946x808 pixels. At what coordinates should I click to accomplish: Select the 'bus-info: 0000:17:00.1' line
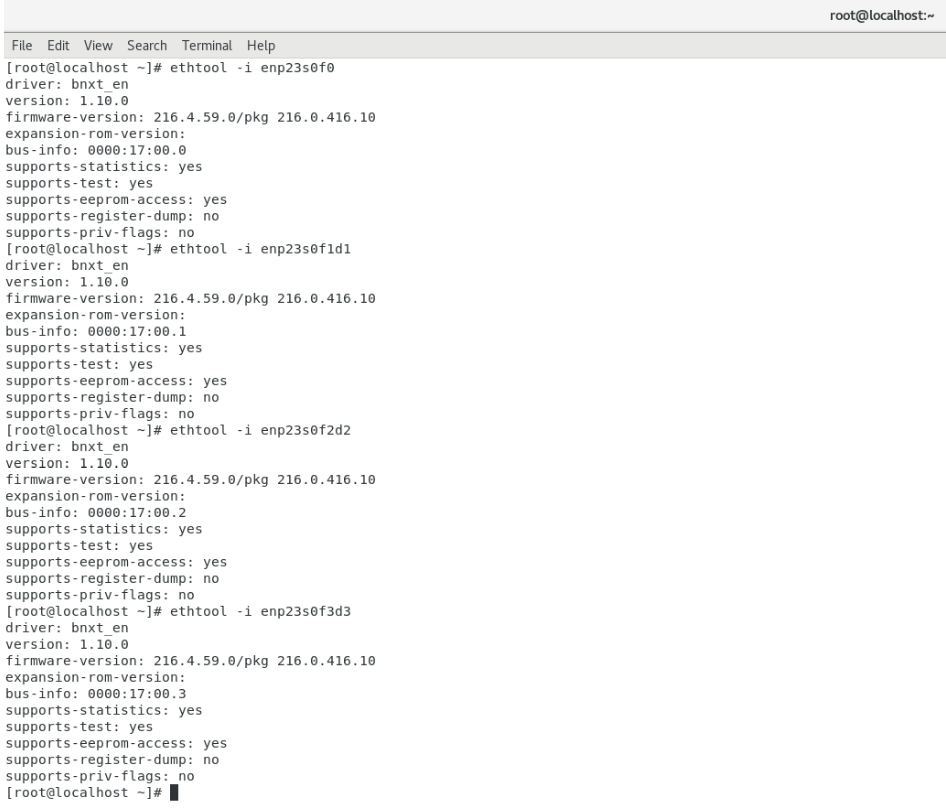[96, 331]
